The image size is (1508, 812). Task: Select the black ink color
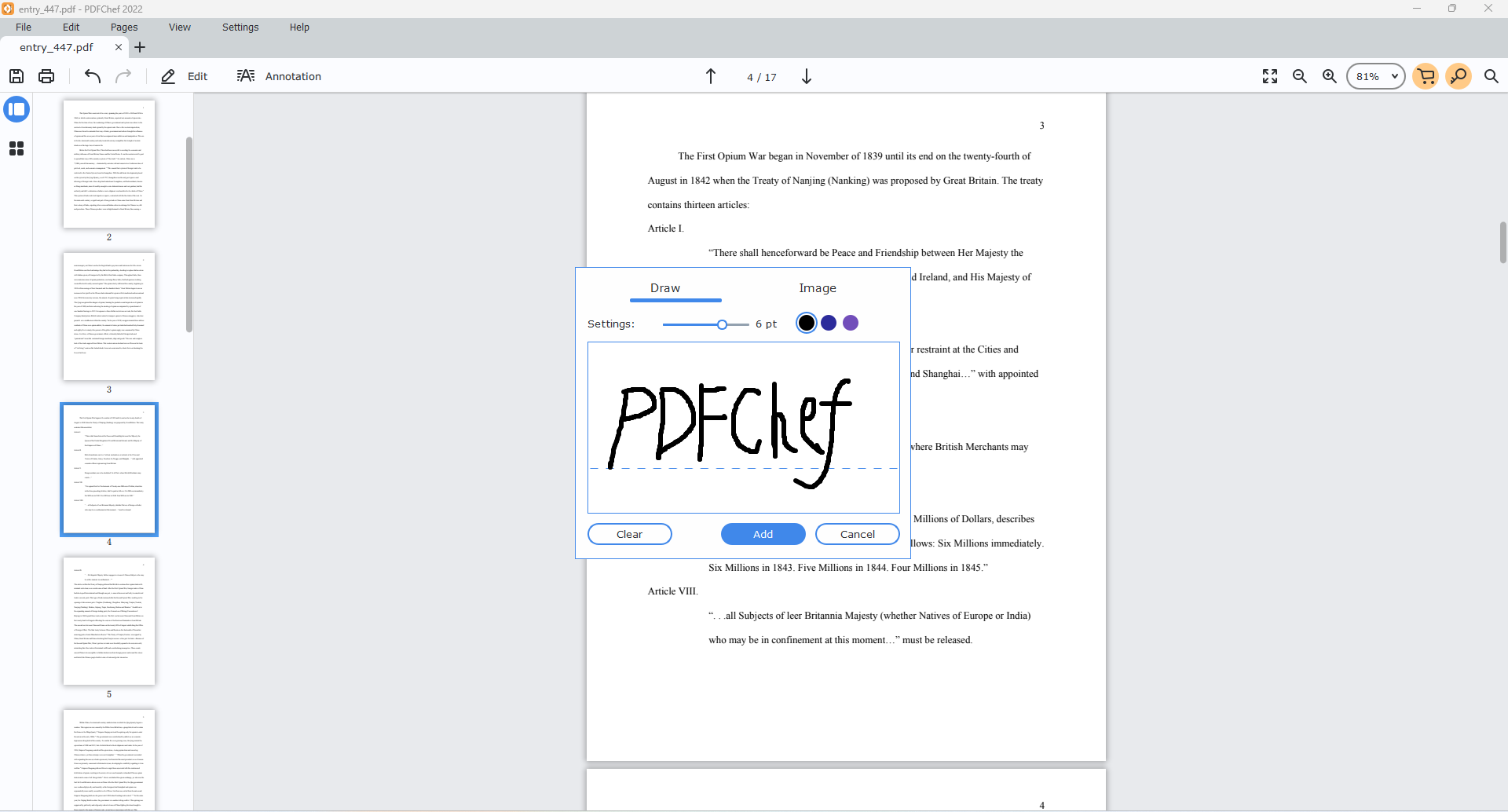(x=807, y=323)
